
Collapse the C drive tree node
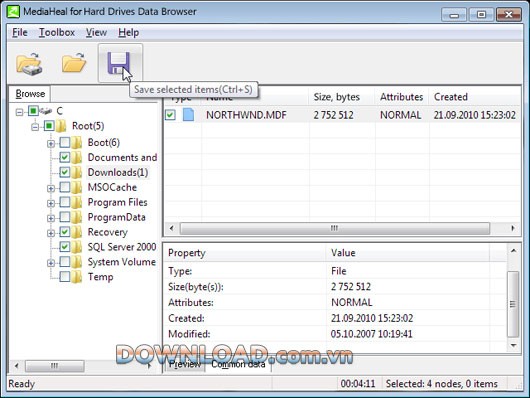tap(20, 112)
